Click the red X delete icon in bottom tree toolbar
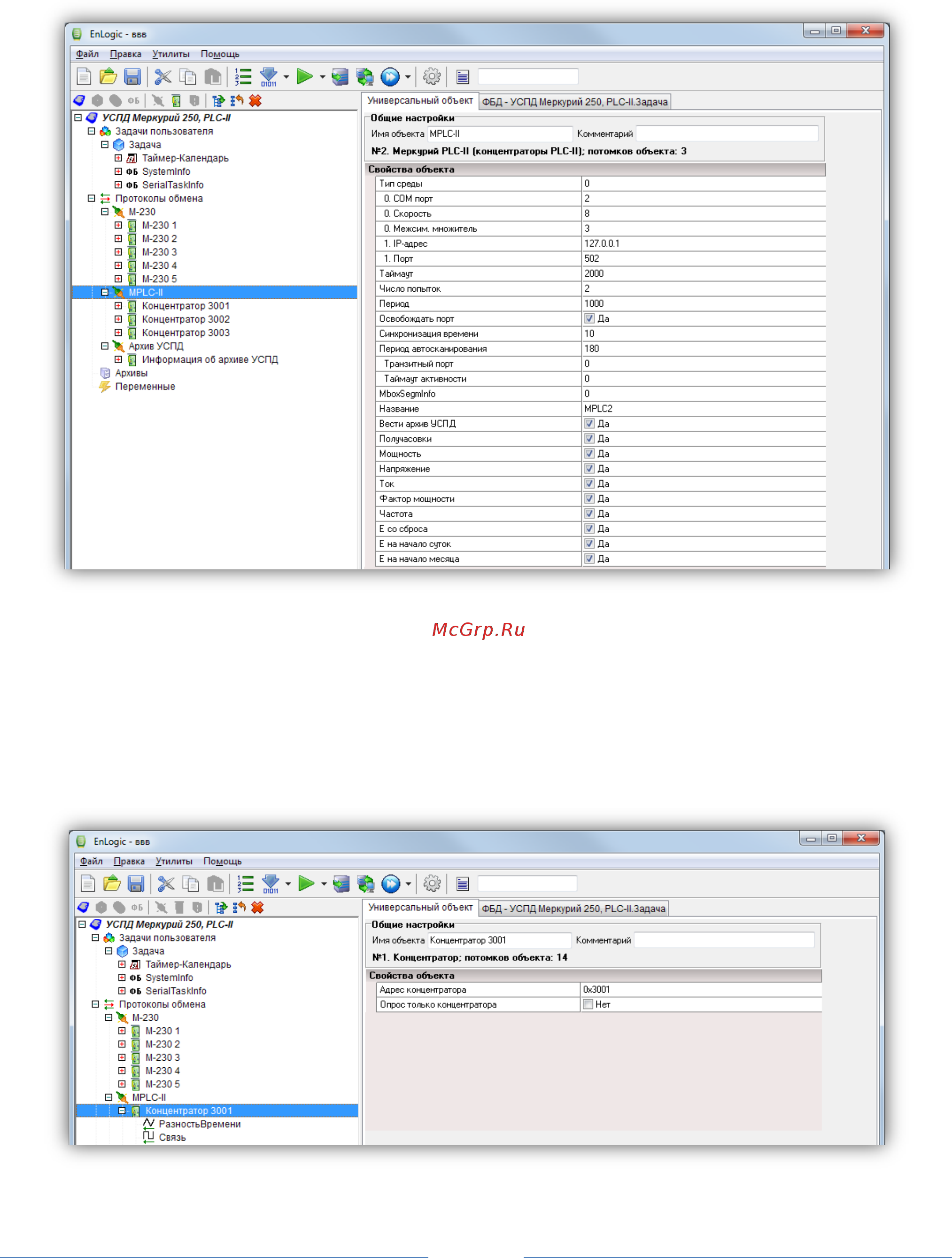This screenshot has height=1258, width=952. tap(258, 907)
